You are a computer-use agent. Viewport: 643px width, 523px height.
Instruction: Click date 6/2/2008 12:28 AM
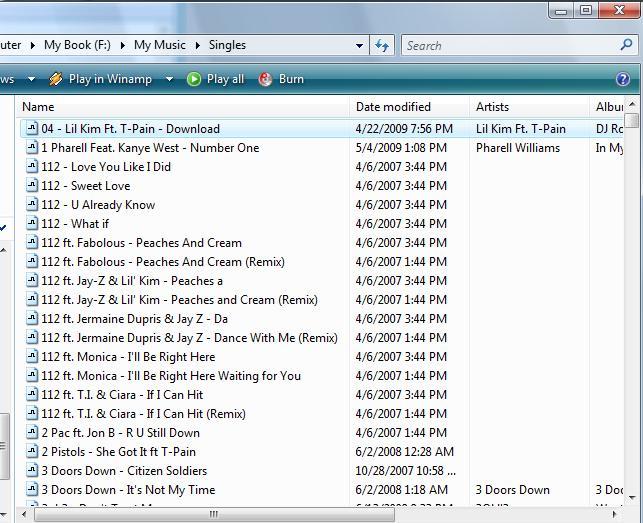tap(404, 451)
